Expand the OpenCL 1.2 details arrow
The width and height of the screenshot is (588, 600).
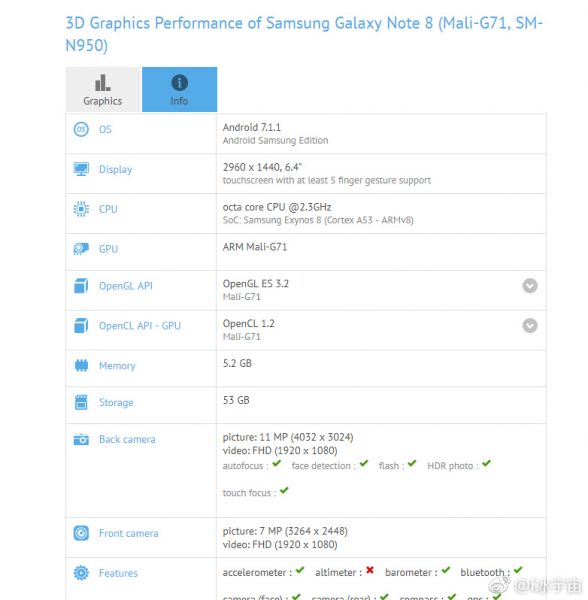[530, 326]
